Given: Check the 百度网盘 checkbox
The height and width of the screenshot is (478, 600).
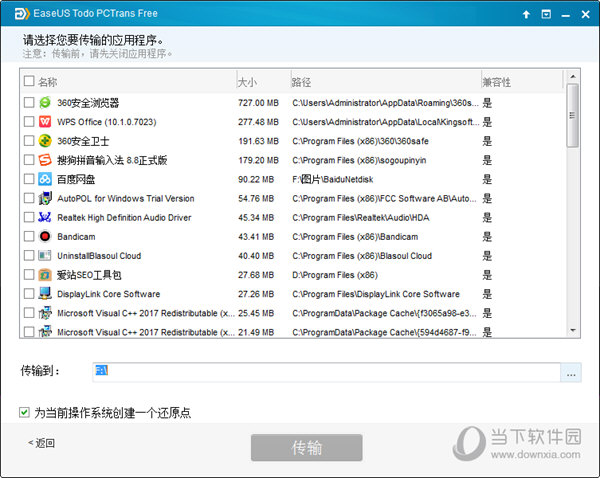Looking at the screenshot, I should coord(29,179).
